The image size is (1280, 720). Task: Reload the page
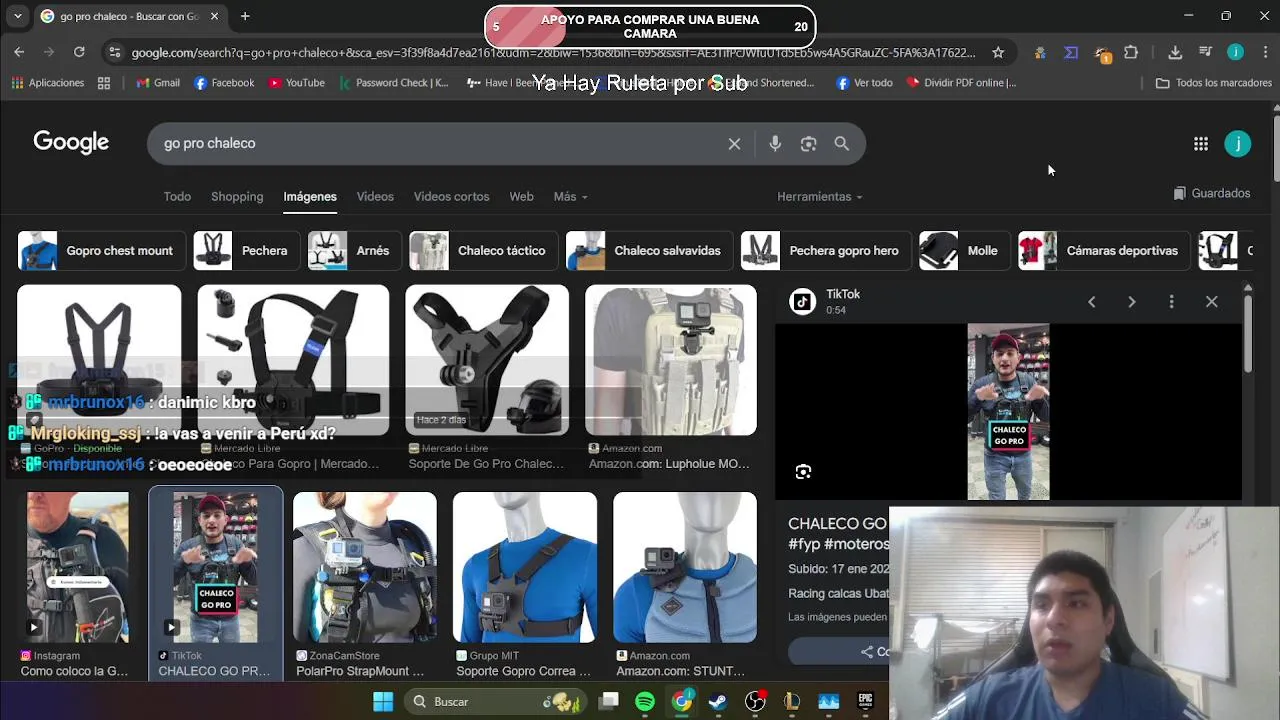[79, 52]
